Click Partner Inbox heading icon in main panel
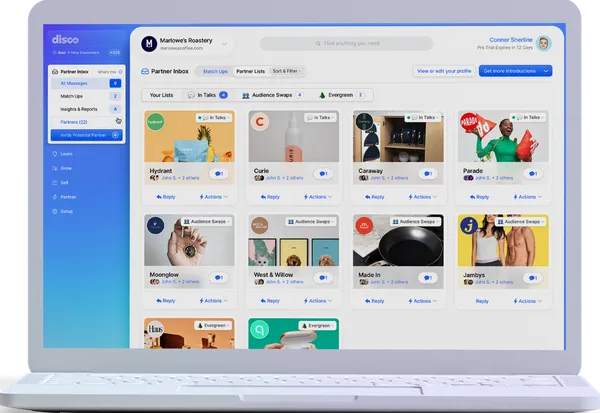 [145, 72]
